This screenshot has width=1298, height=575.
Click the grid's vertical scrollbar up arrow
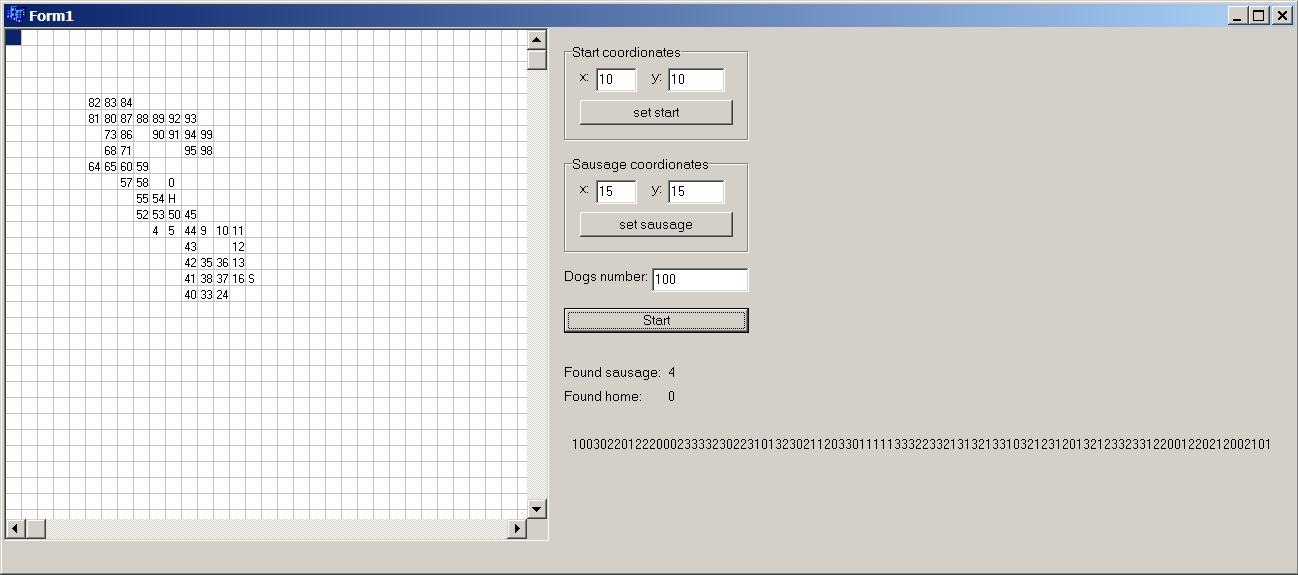pos(537,40)
